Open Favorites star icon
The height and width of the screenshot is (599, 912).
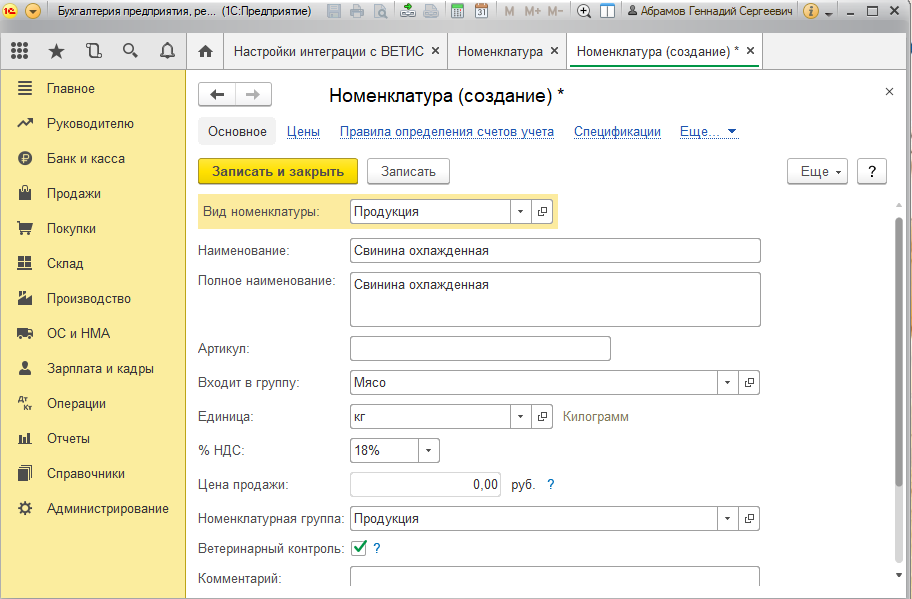pyautogui.click(x=56, y=51)
